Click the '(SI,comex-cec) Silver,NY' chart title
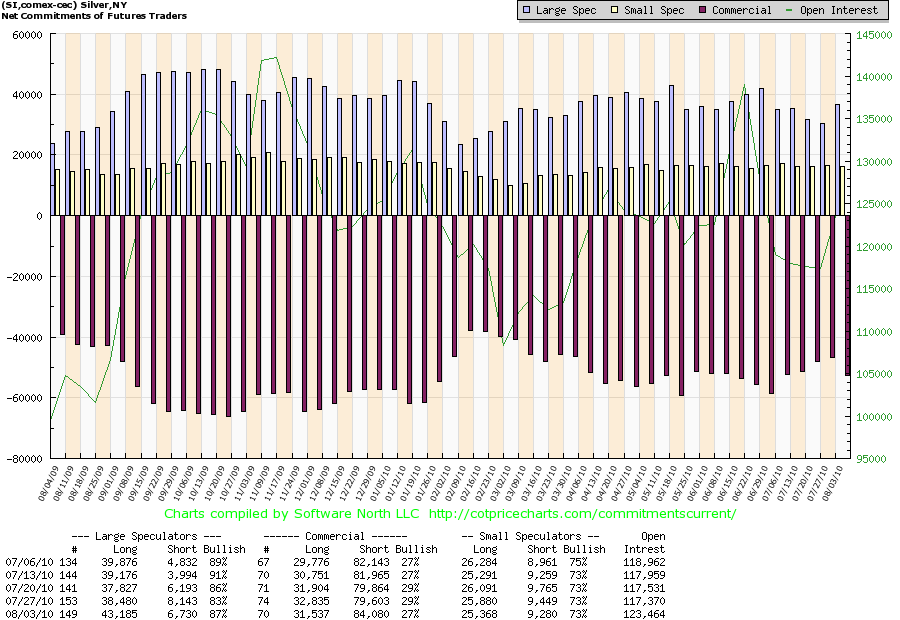 (72, 7)
